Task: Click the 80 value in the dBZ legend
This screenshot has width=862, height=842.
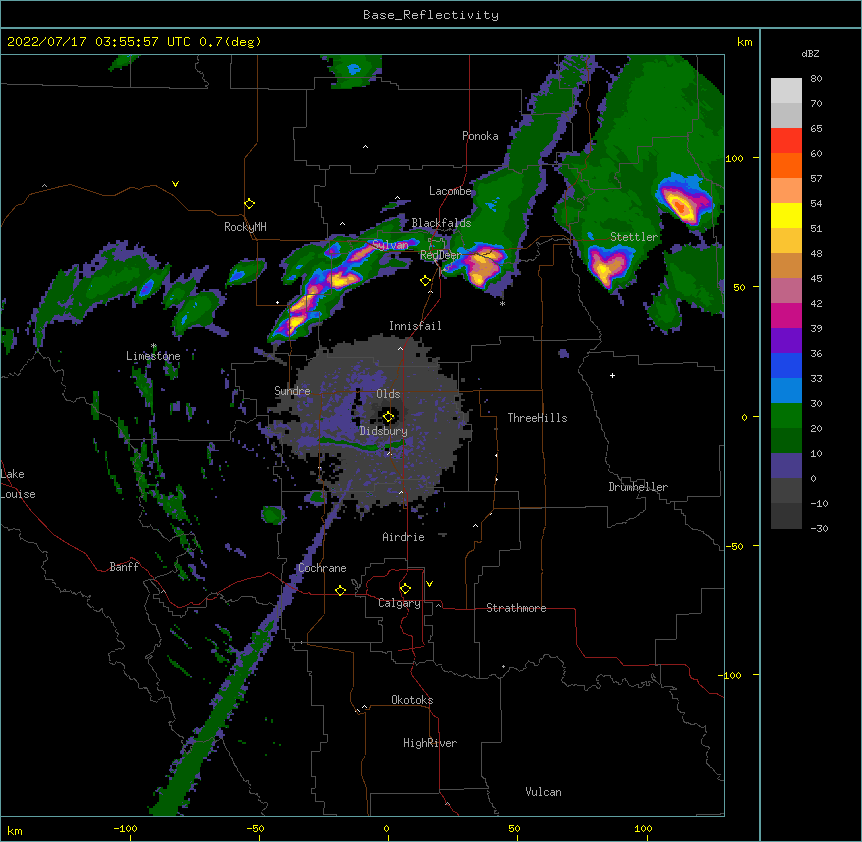Action: 816,79
